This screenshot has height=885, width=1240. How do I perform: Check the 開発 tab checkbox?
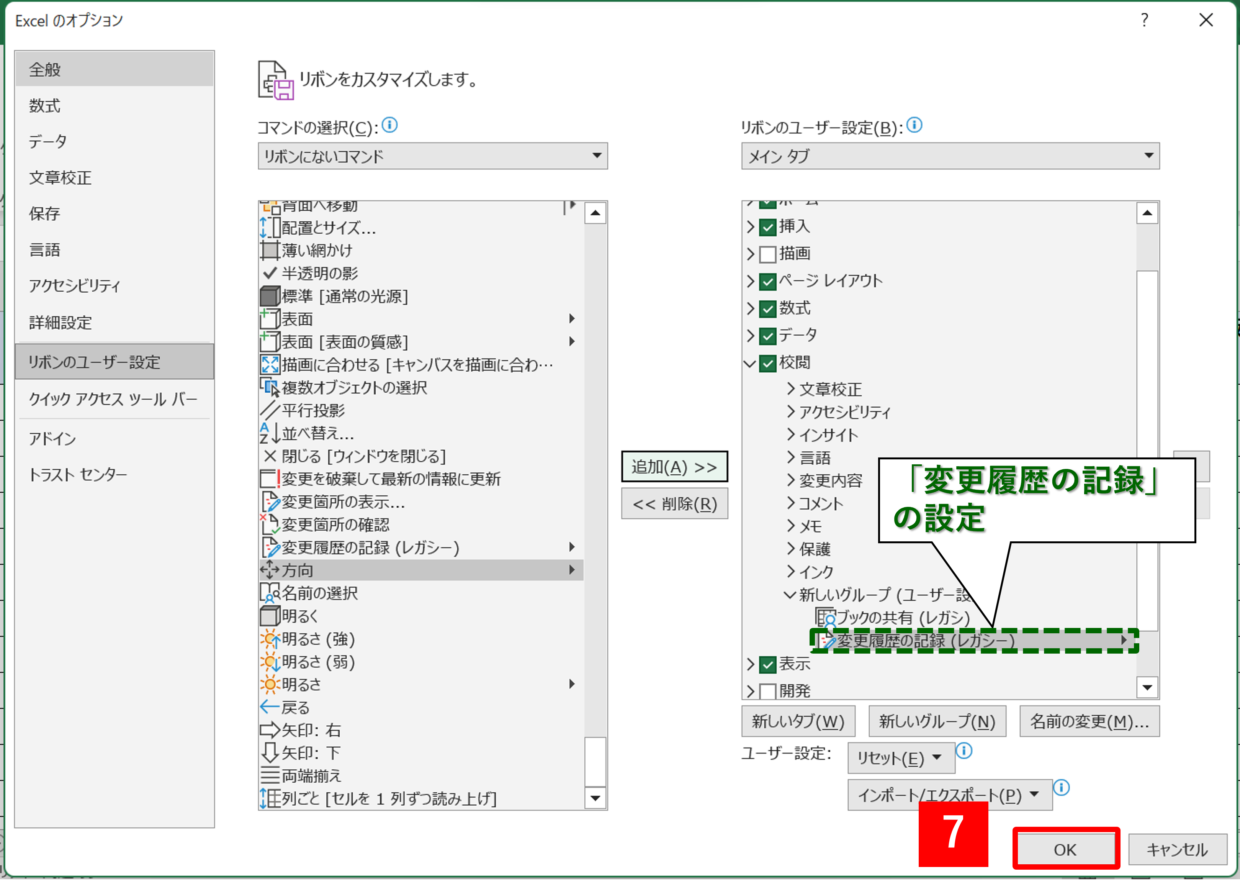coord(768,691)
